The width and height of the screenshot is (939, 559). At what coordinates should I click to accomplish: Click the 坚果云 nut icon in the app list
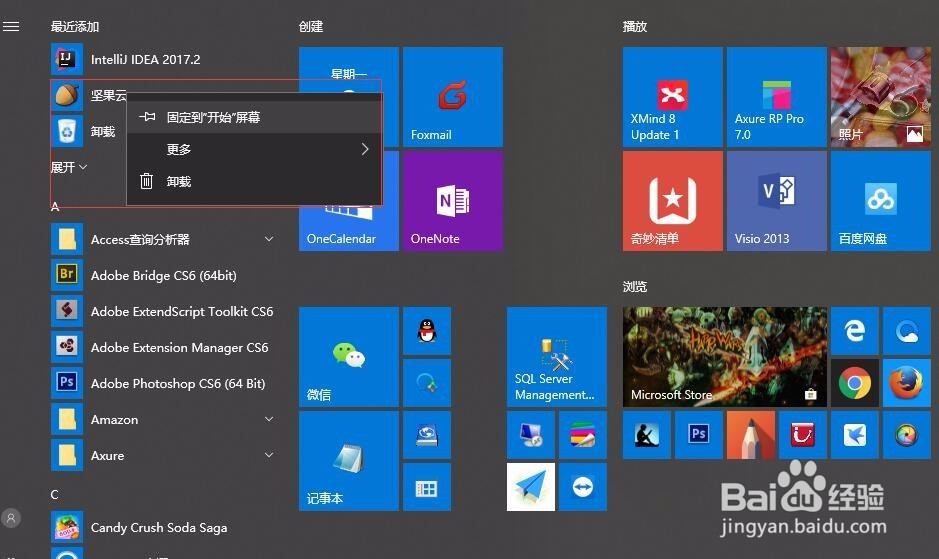pyautogui.click(x=66, y=95)
